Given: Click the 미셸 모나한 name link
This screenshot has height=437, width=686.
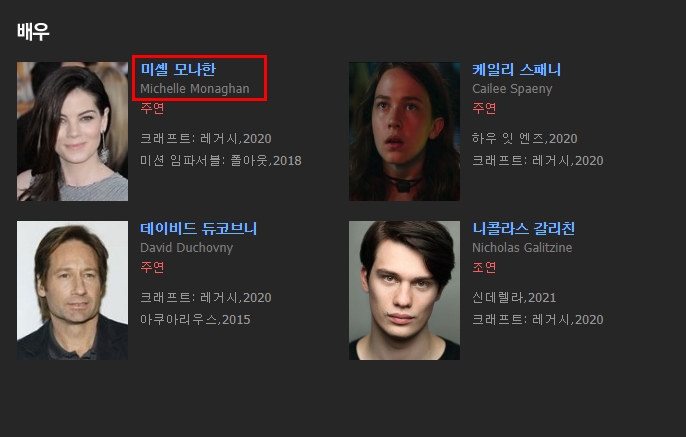Looking at the screenshot, I should (x=178, y=69).
